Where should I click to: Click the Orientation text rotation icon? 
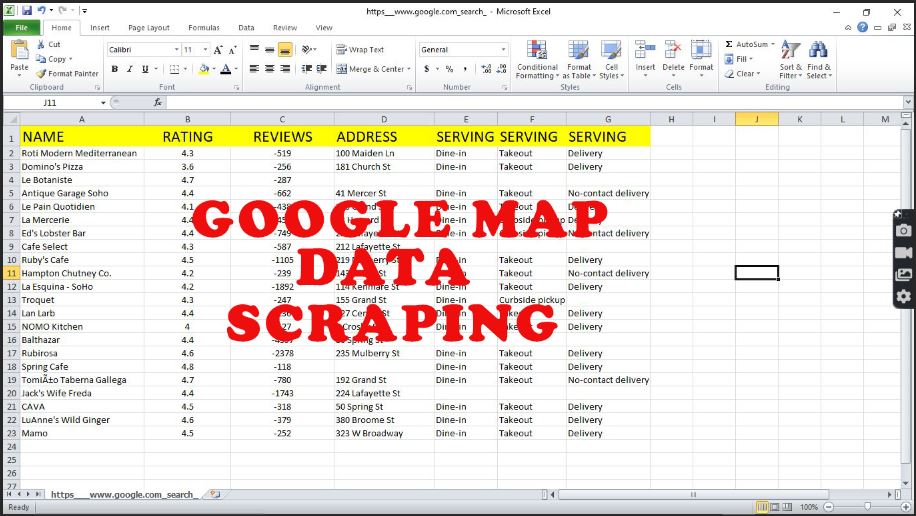307,50
